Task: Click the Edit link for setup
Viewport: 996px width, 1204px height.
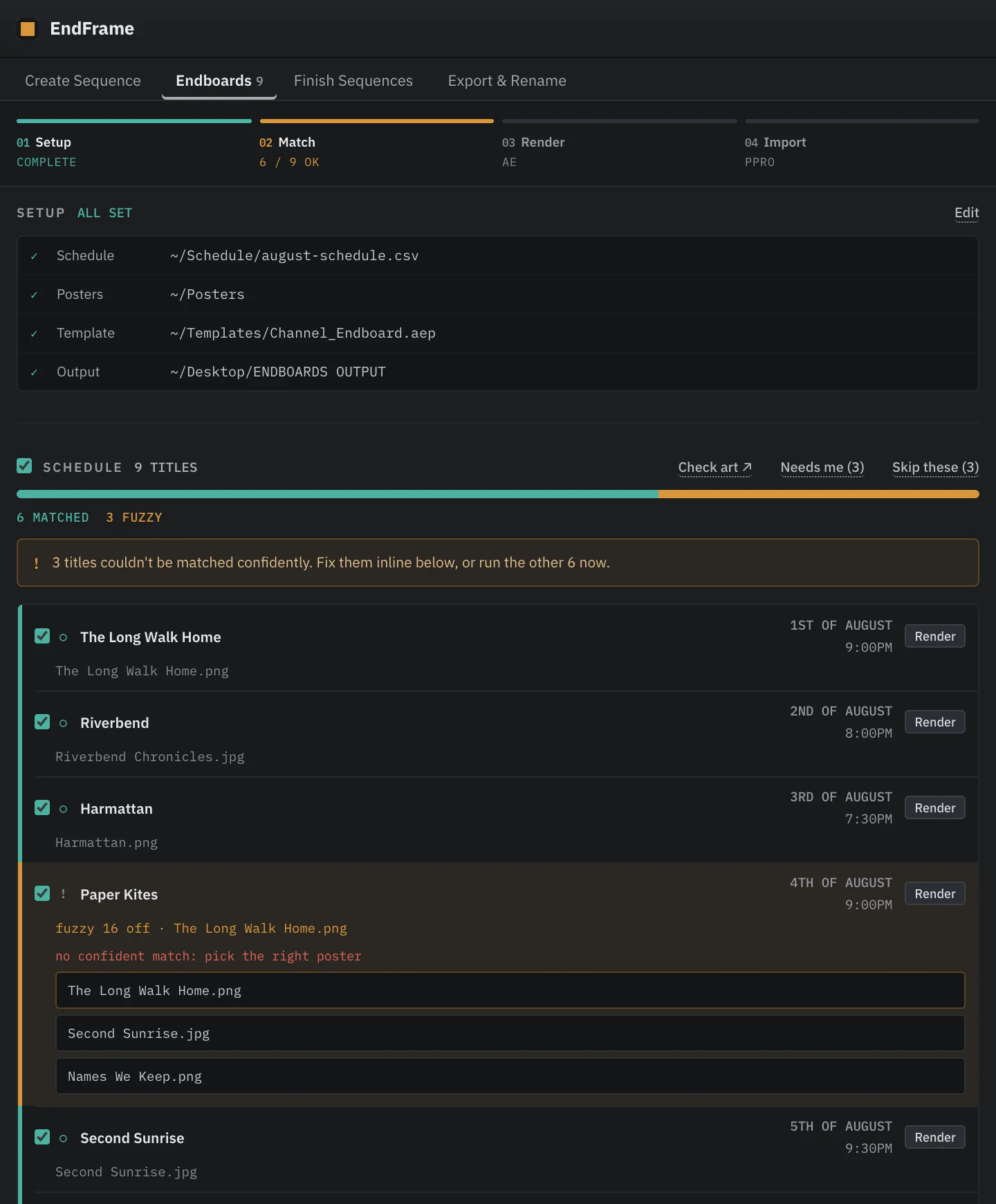Action: [966, 212]
